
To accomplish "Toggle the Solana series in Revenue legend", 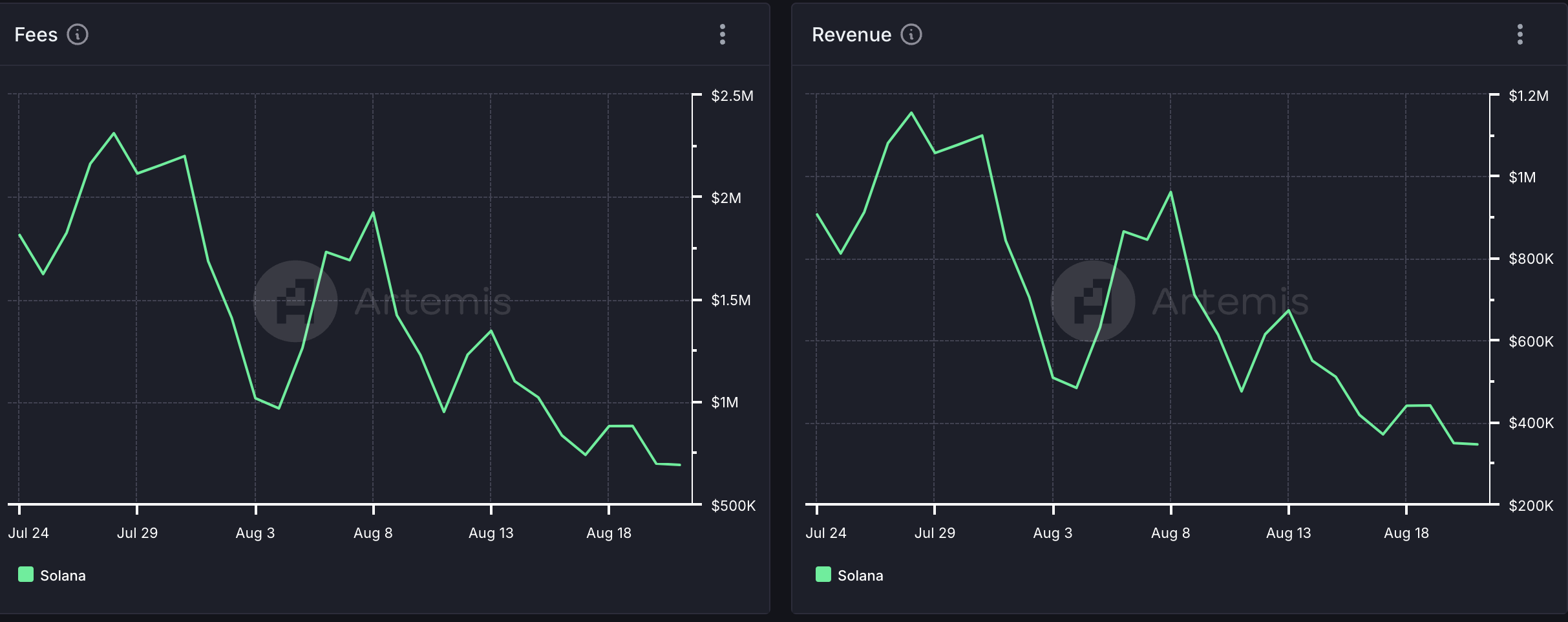I will [x=860, y=575].
